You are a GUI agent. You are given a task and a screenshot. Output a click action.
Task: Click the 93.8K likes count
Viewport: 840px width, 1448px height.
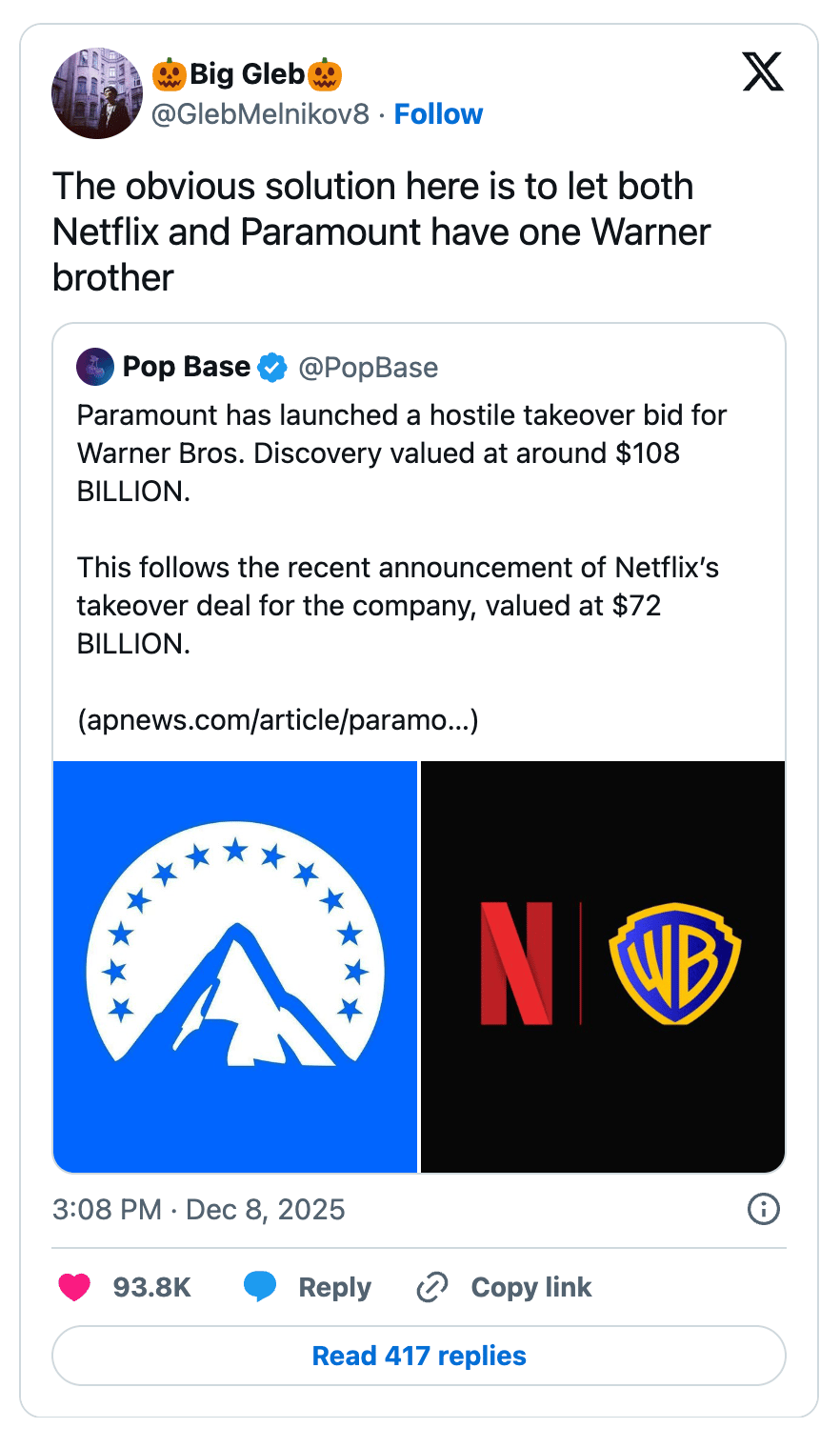152,1287
